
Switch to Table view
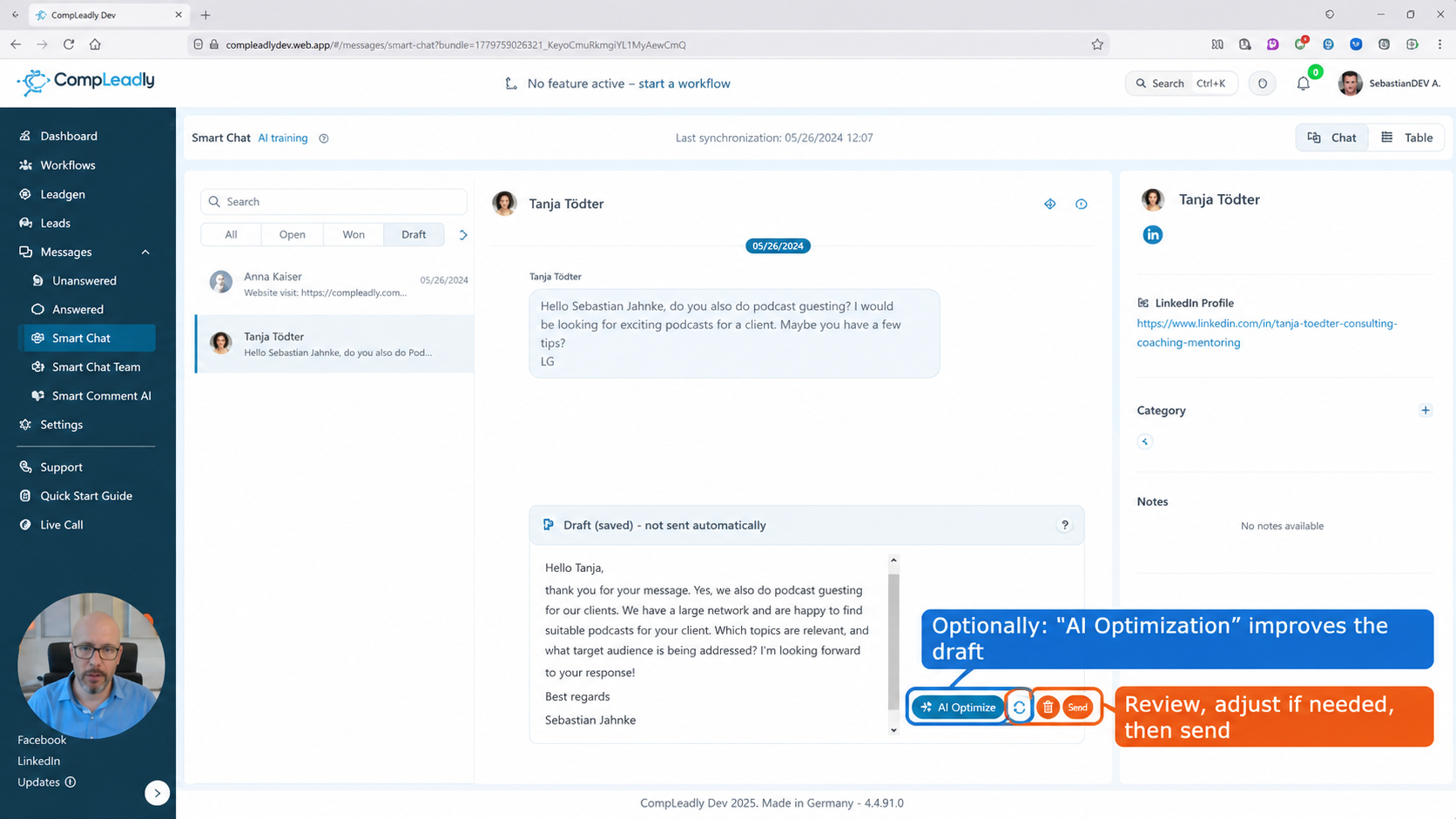coord(1407,138)
